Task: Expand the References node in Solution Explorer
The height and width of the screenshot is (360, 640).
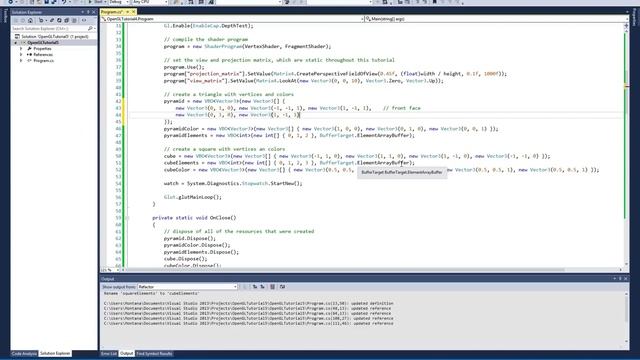Action: click(21, 54)
